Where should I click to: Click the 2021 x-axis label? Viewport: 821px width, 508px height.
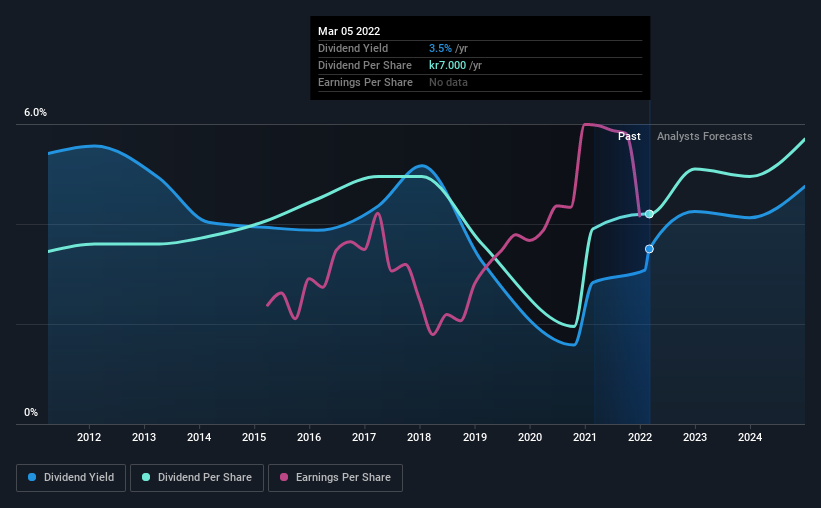pyautogui.click(x=585, y=437)
